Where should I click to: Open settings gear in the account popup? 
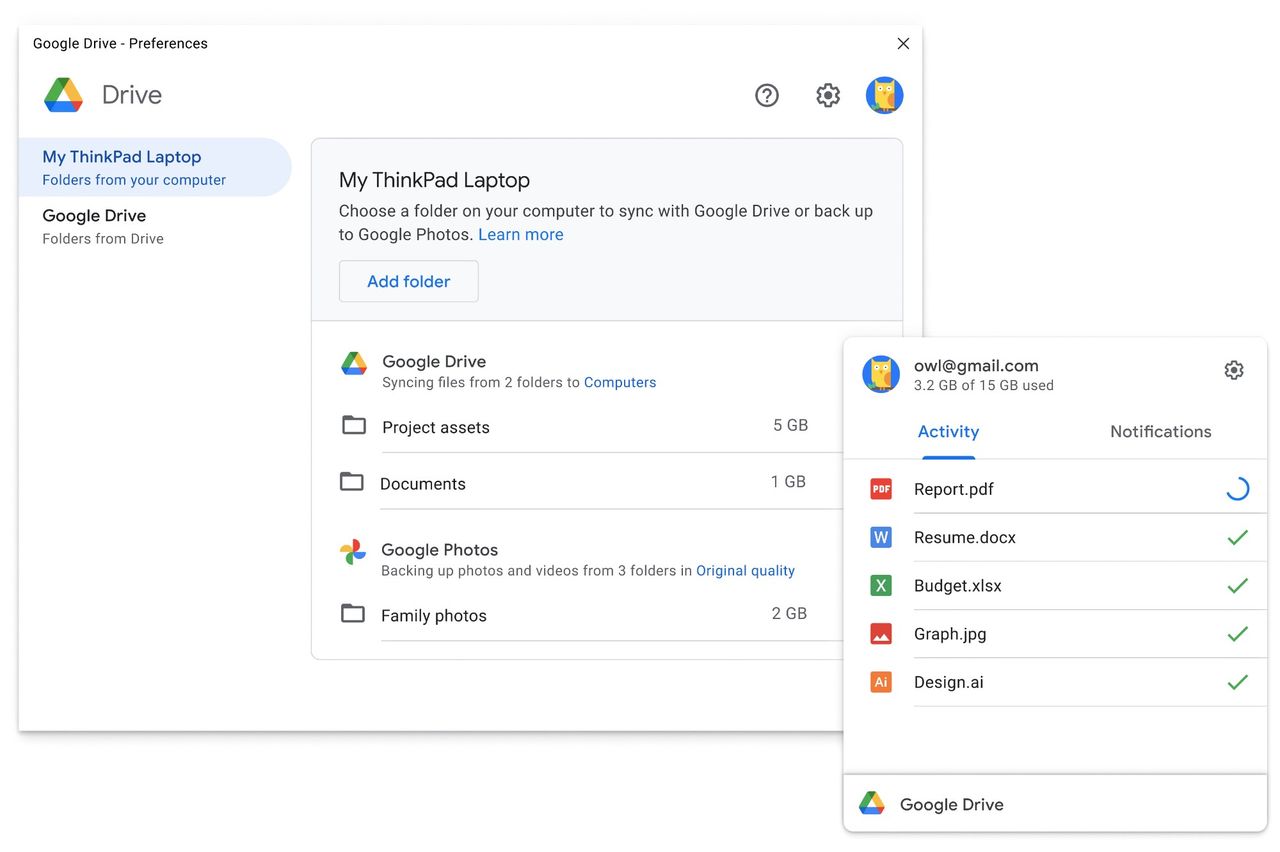[1234, 369]
